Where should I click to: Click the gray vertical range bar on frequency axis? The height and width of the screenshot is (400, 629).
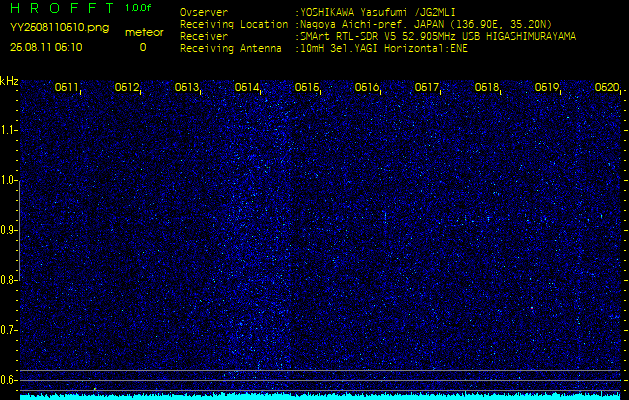[x=19, y=230]
